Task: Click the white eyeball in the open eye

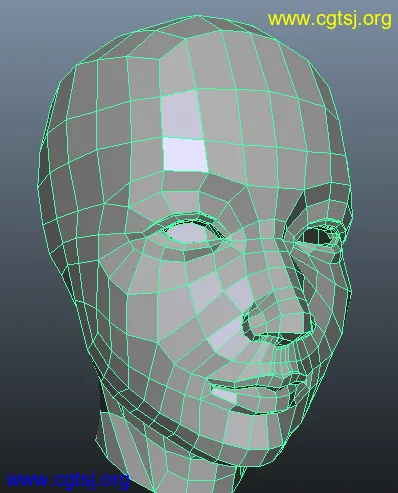Action: click(189, 233)
